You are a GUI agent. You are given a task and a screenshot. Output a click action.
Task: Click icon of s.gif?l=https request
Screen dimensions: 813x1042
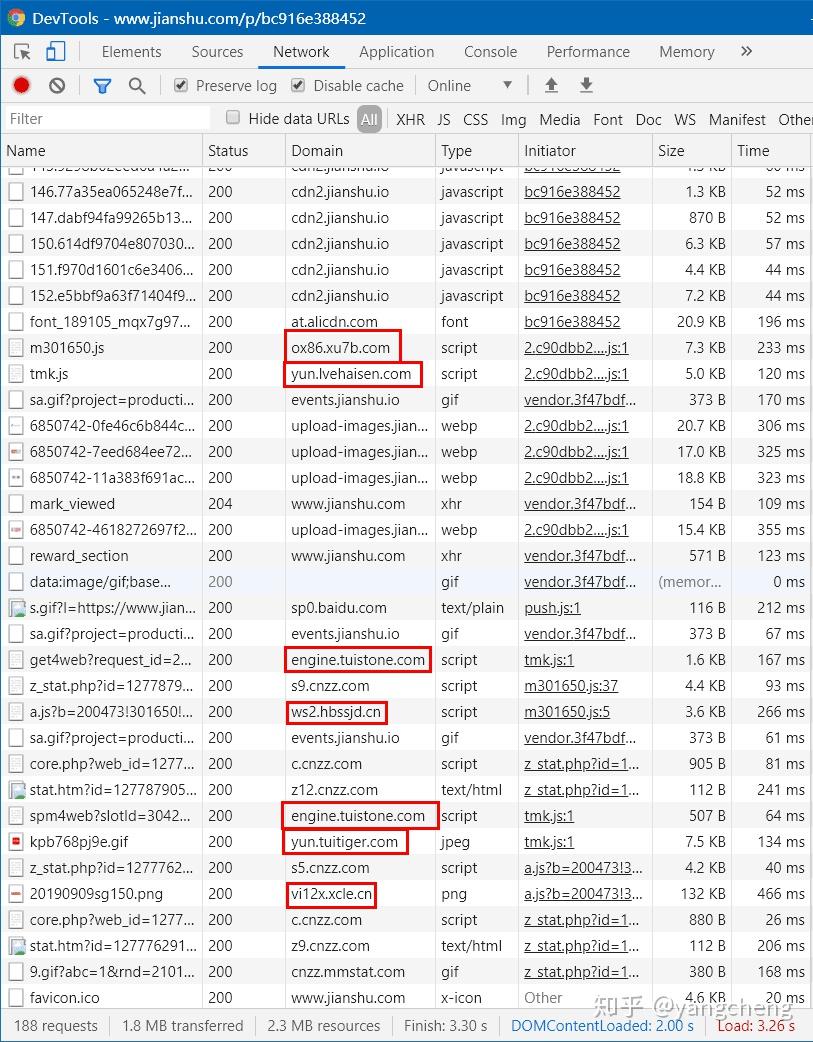pos(16,607)
